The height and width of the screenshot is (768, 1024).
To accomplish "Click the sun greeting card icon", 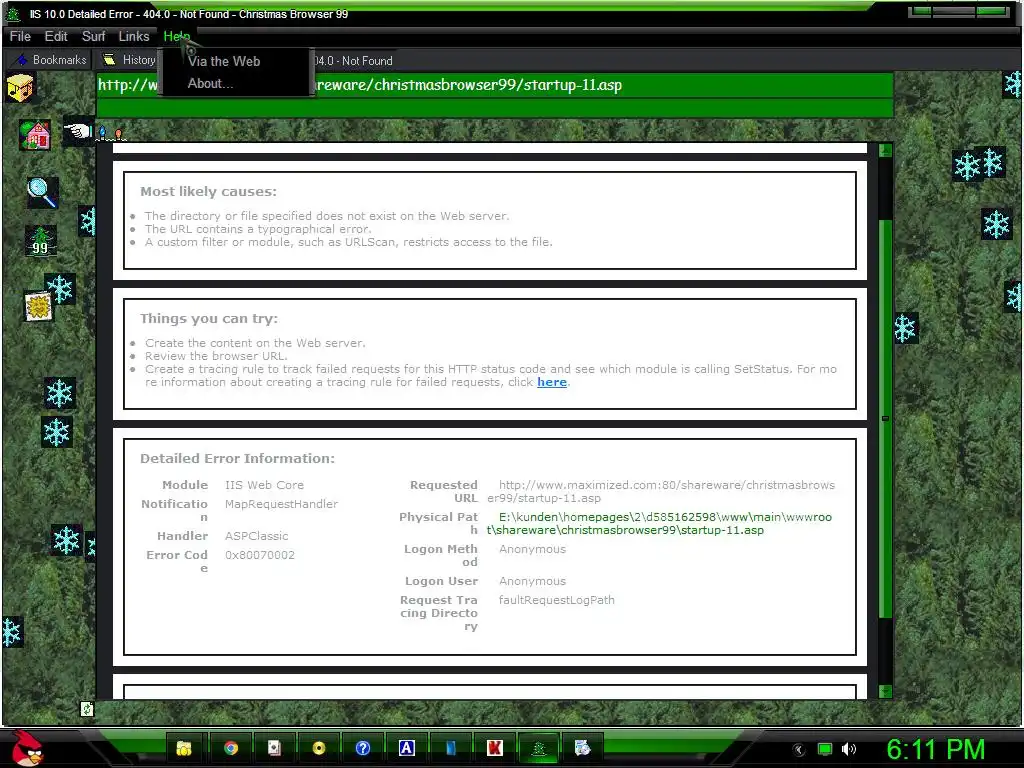I will [39, 306].
